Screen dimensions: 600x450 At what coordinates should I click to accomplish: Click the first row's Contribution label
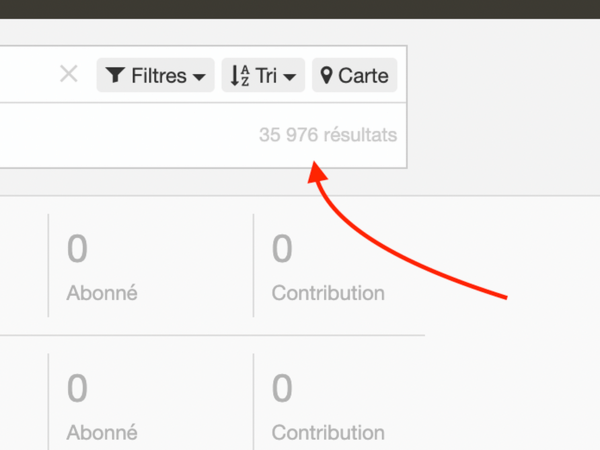tap(328, 294)
